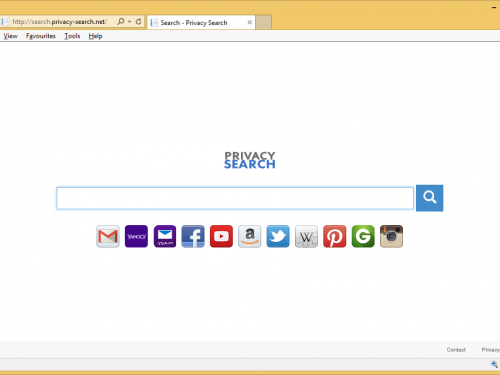Open a new blank tab
Image resolution: width=500 pixels, height=375 pixels.
click(263, 22)
